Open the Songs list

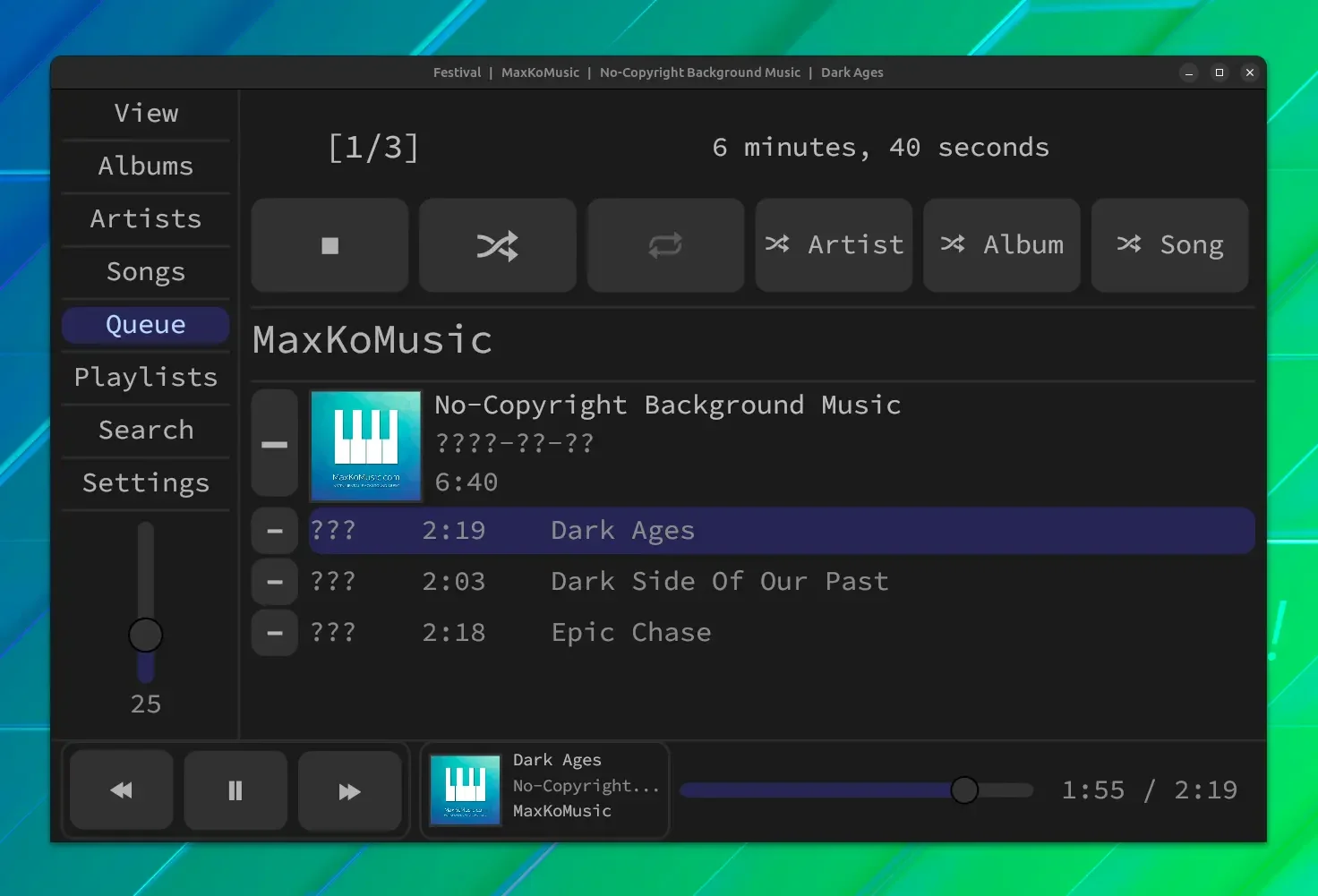(x=146, y=272)
